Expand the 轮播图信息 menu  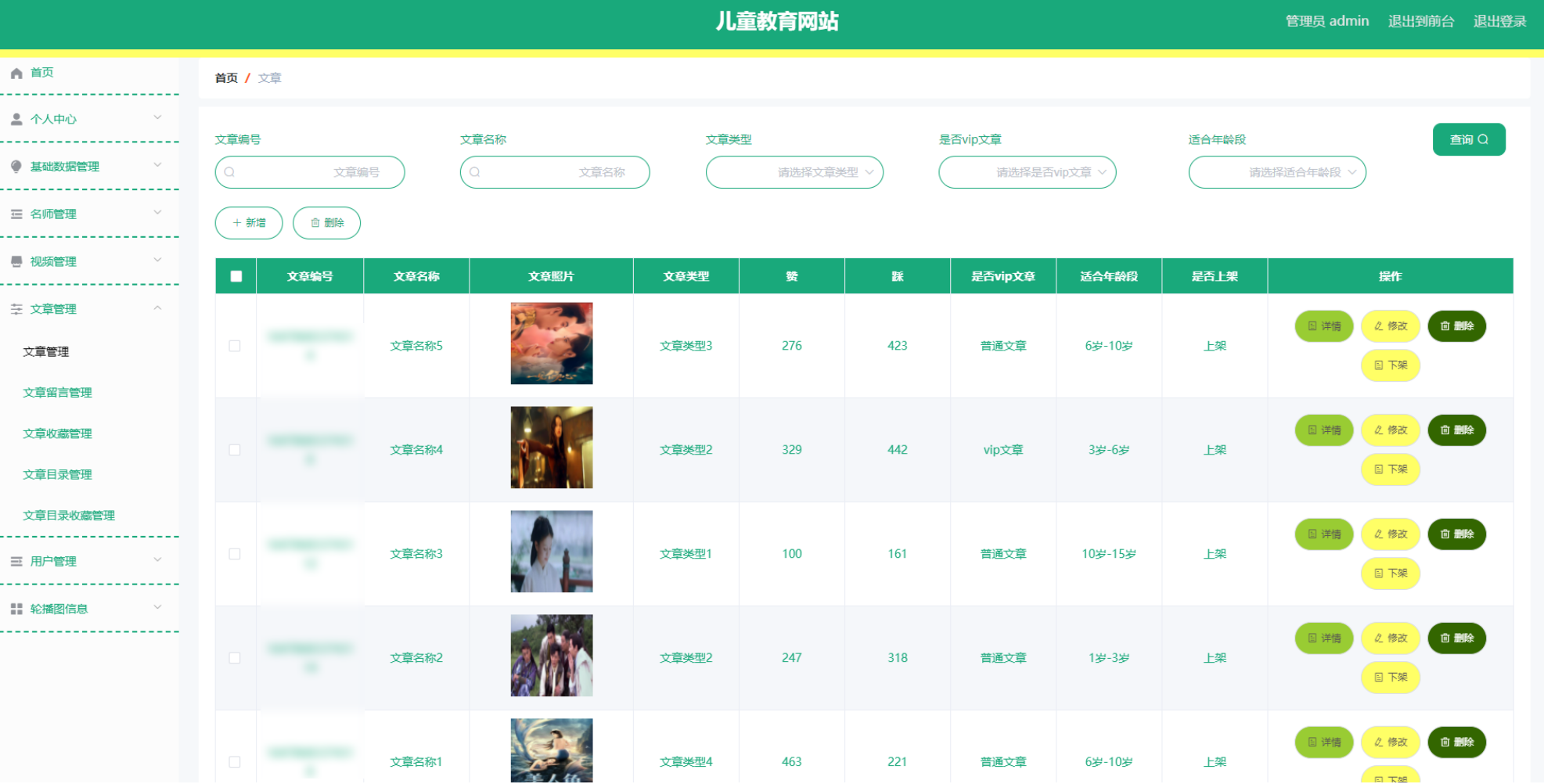pos(89,609)
